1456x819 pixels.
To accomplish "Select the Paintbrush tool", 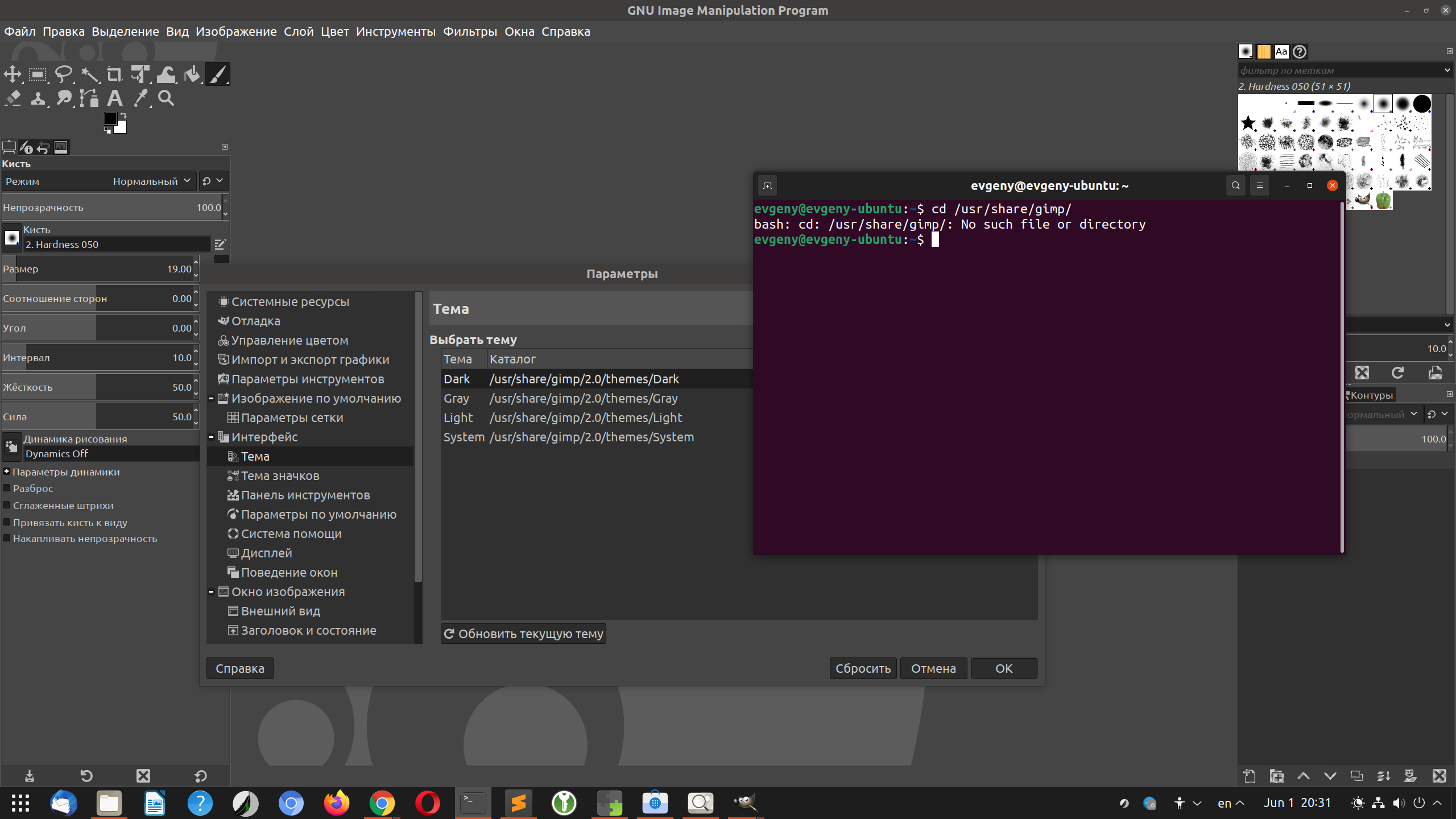I will tap(217, 75).
